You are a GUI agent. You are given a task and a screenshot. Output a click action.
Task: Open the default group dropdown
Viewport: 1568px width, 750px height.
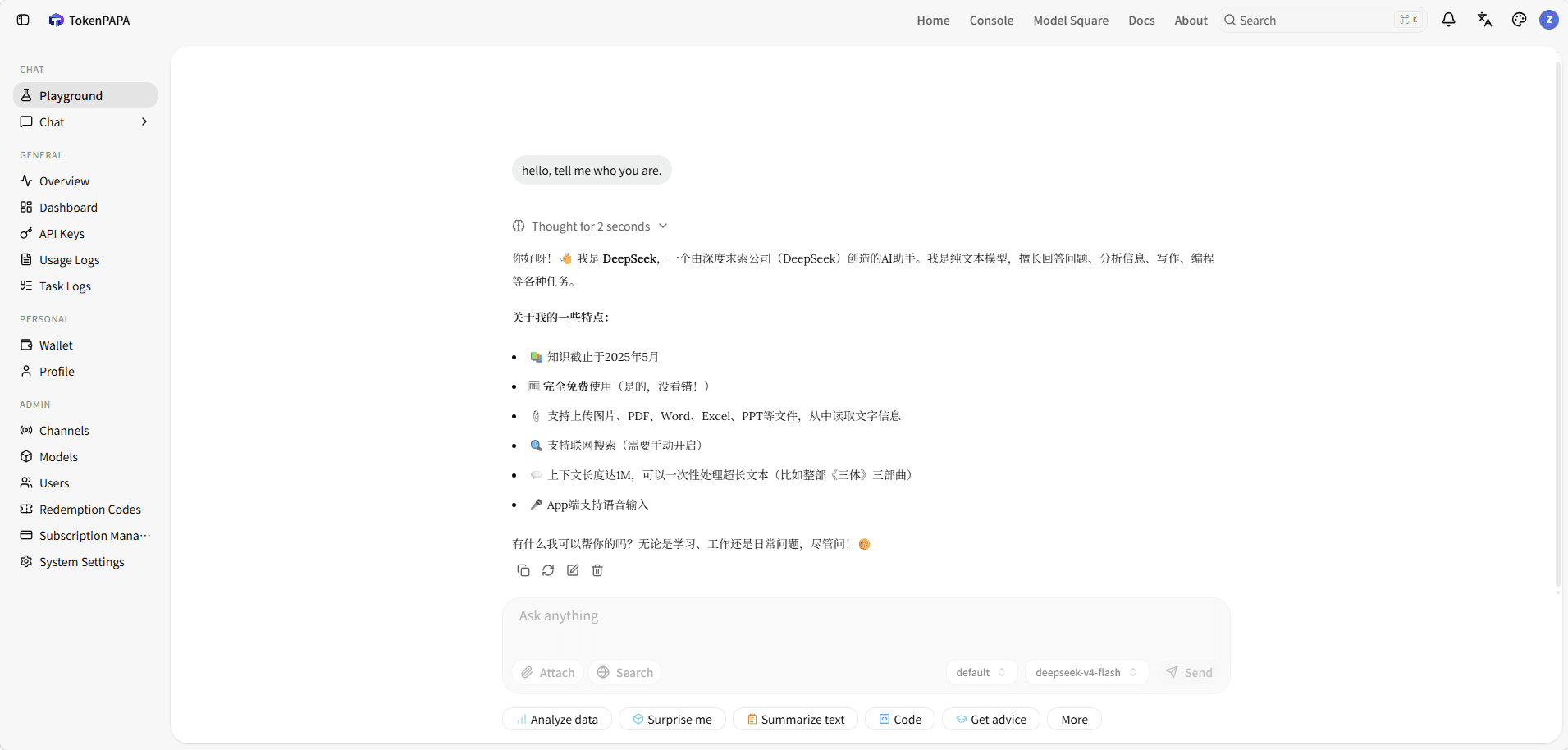(981, 672)
